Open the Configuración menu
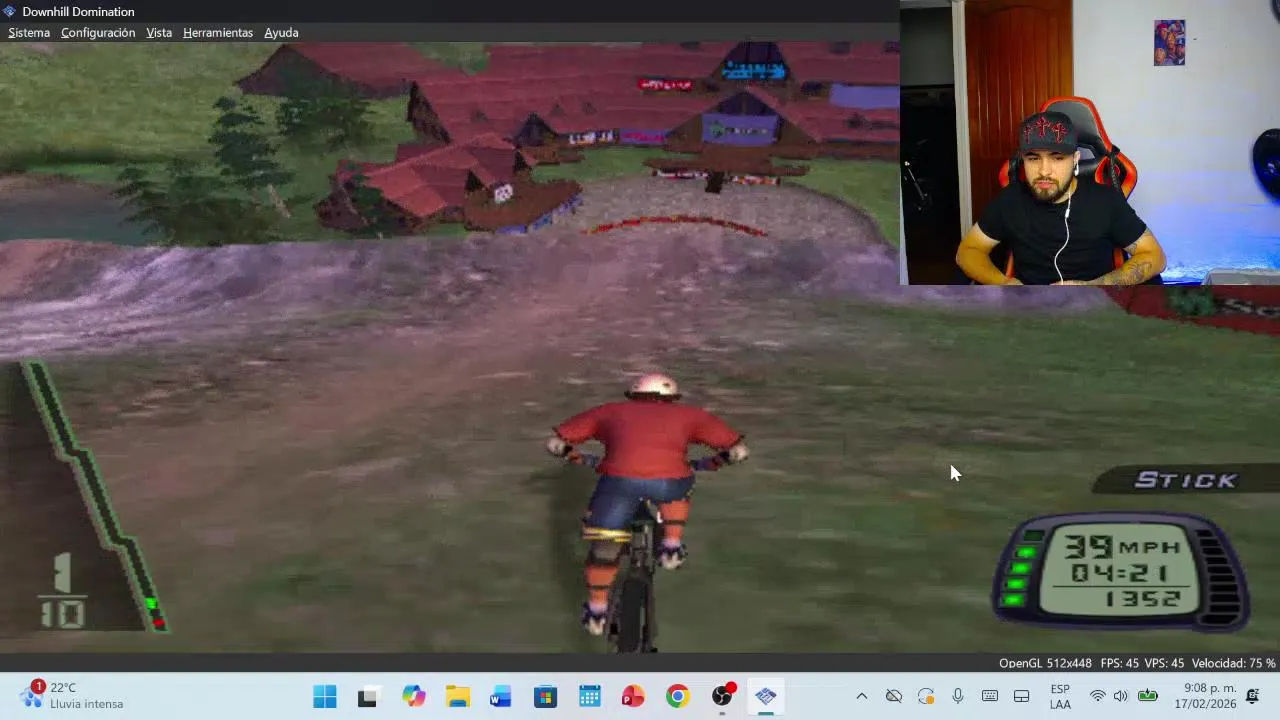 tap(98, 33)
